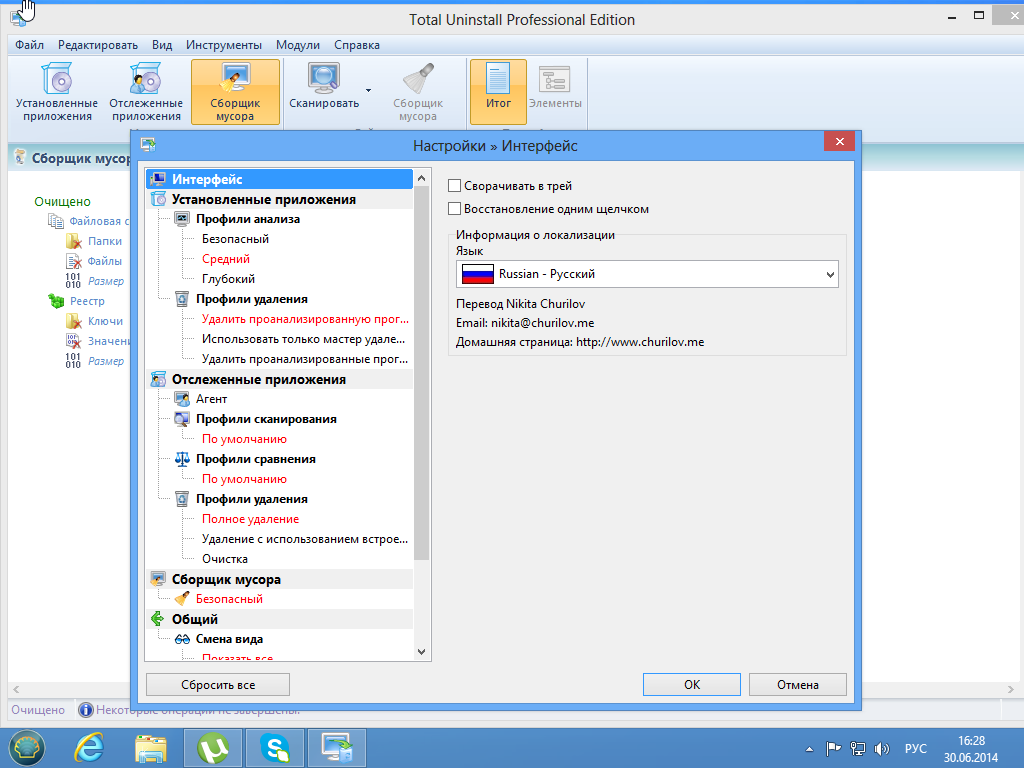Viewport: 1024px width, 768px height.
Task: Open the Язык language dropdown
Action: (647, 274)
